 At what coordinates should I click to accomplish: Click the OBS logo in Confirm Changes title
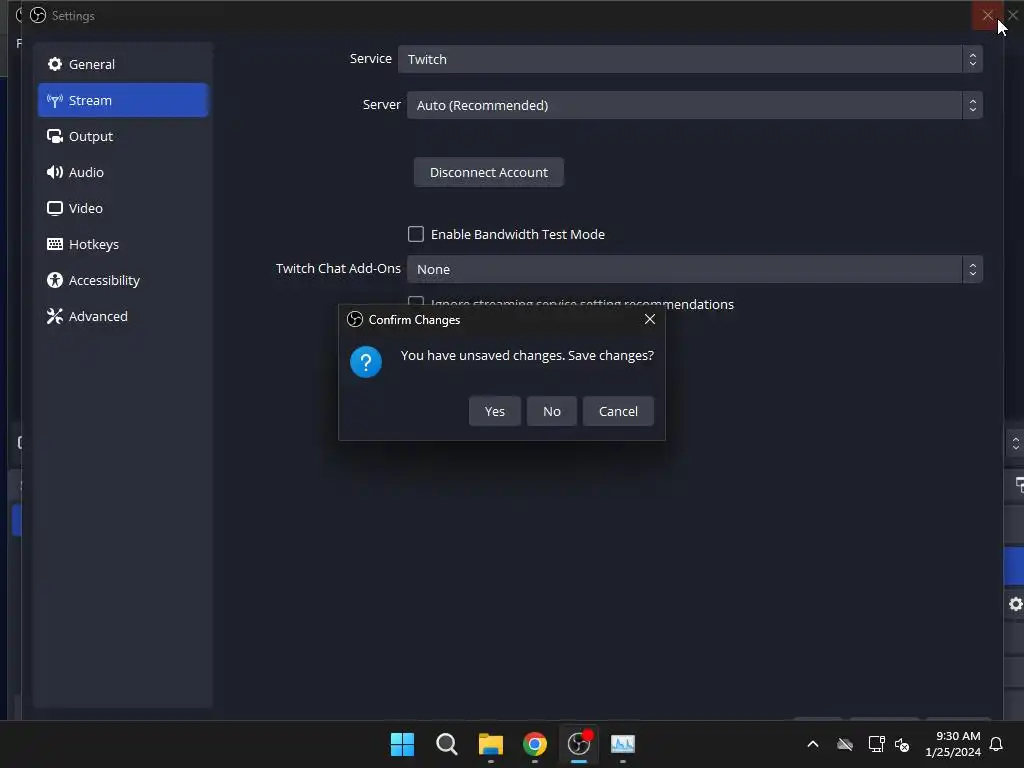pyautogui.click(x=355, y=319)
